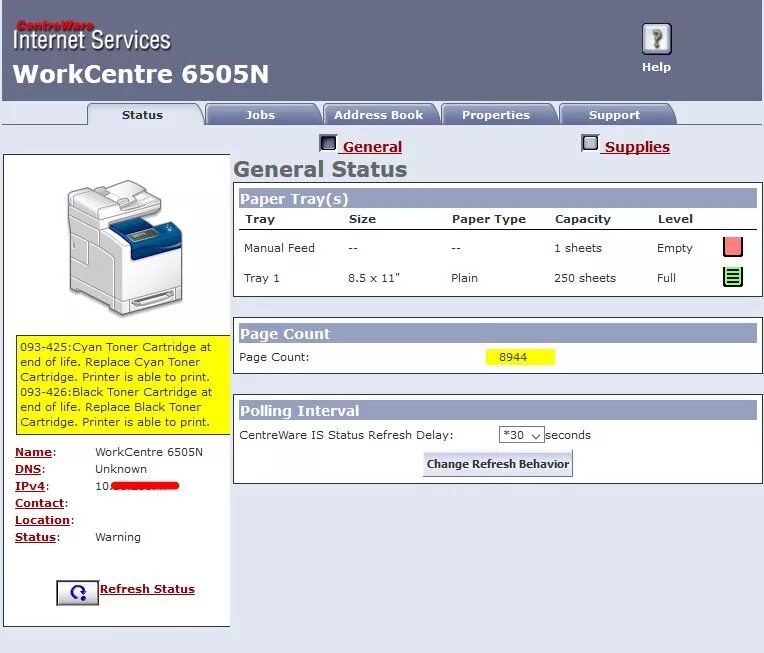Click the Full level text
The width and height of the screenshot is (764, 653).
pyautogui.click(x=666, y=278)
